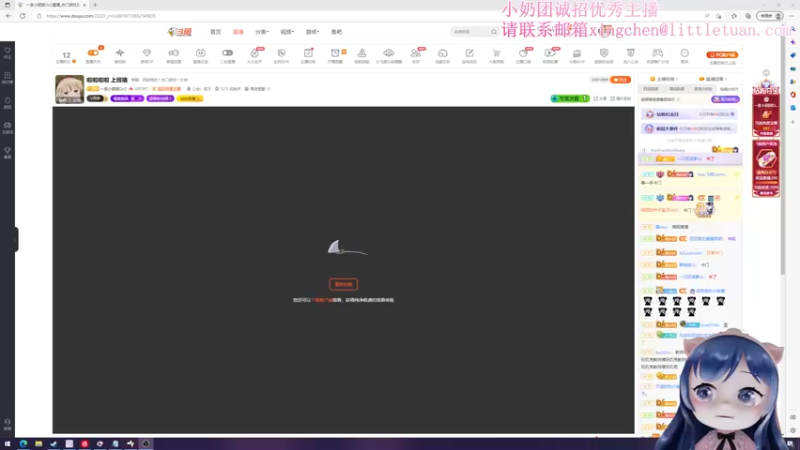Open the waveform audio tool icon
Viewport: 800px width, 450px height.
click(120, 53)
